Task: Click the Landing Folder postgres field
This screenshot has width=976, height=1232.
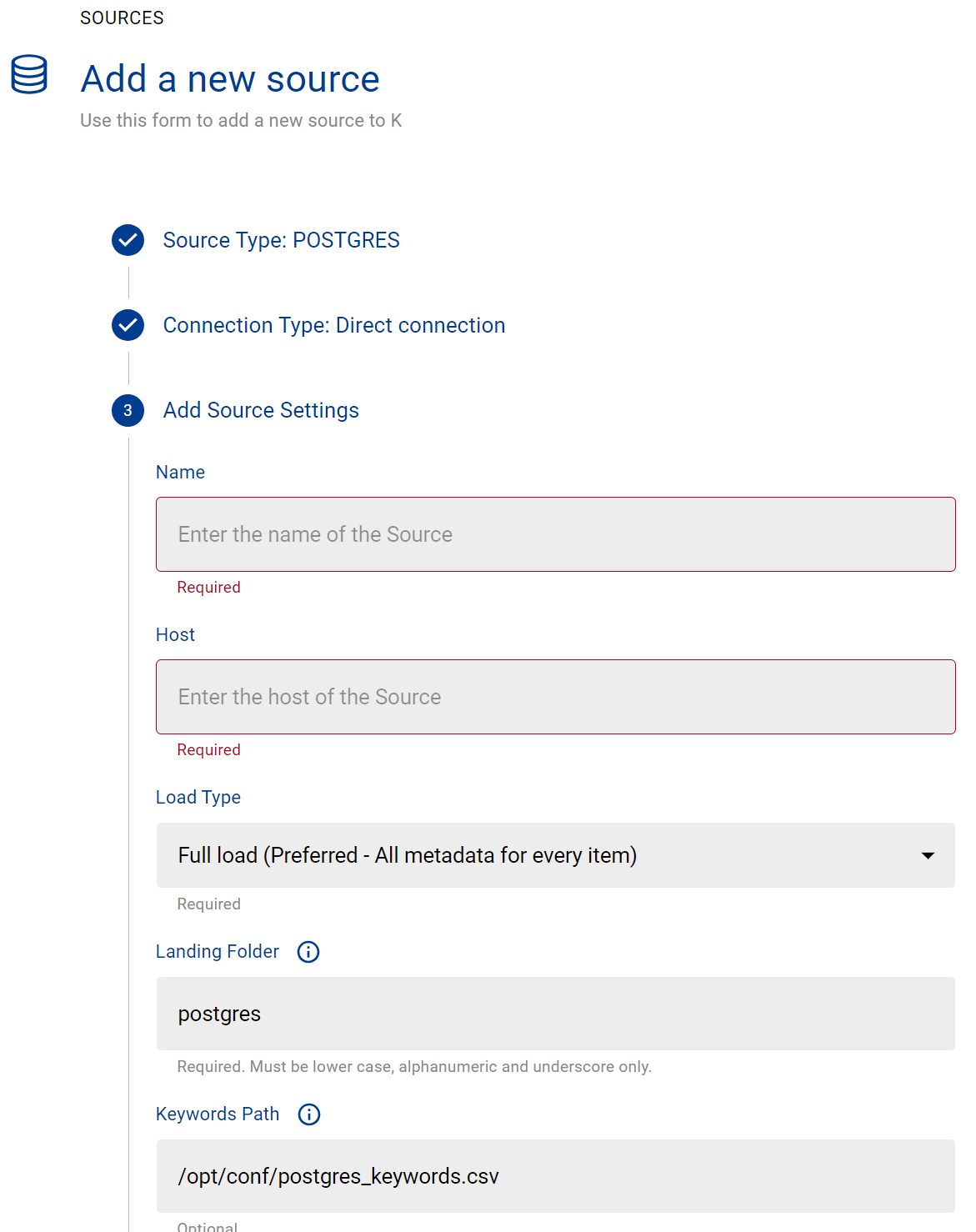Action: [555, 1014]
